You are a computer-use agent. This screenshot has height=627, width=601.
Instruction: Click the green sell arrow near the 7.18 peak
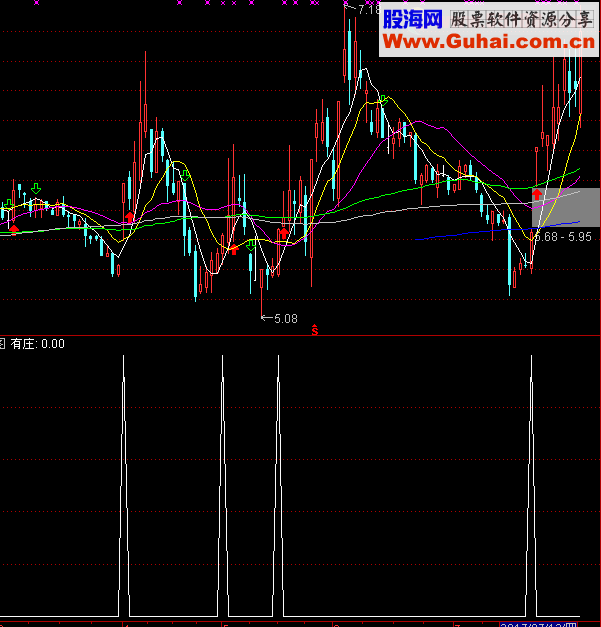(x=383, y=100)
